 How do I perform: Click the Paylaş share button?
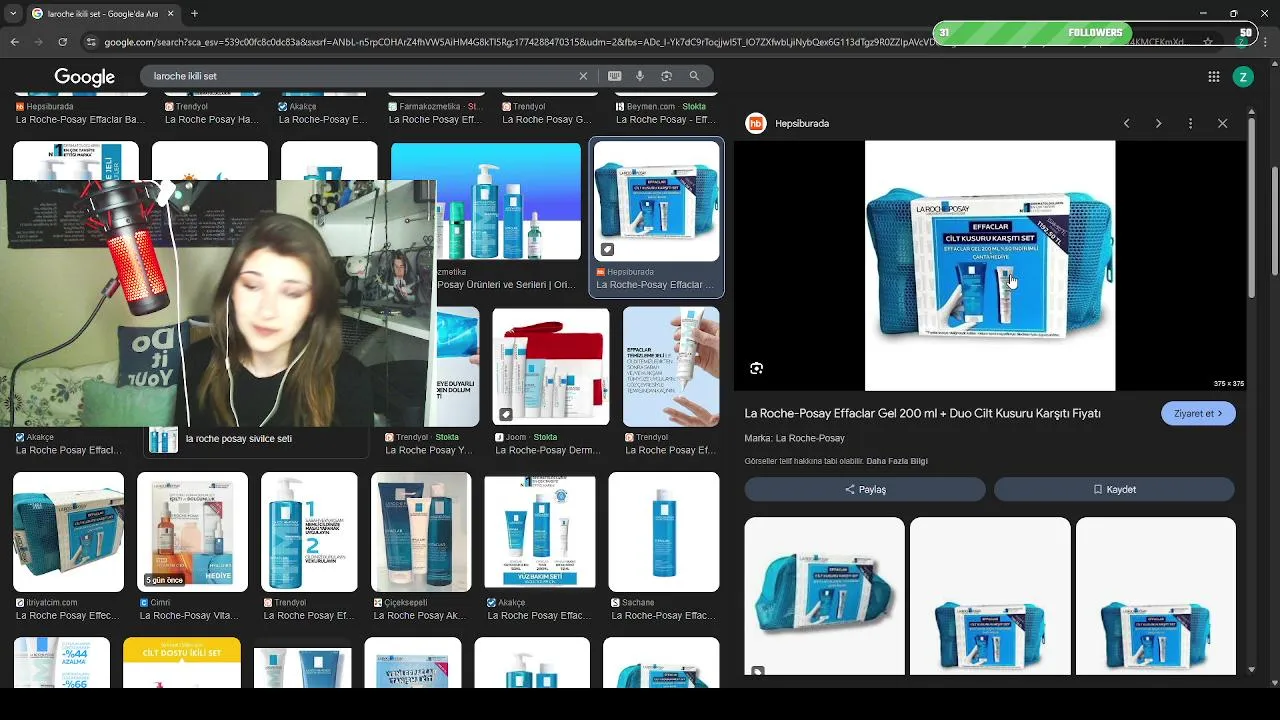click(x=865, y=489)
